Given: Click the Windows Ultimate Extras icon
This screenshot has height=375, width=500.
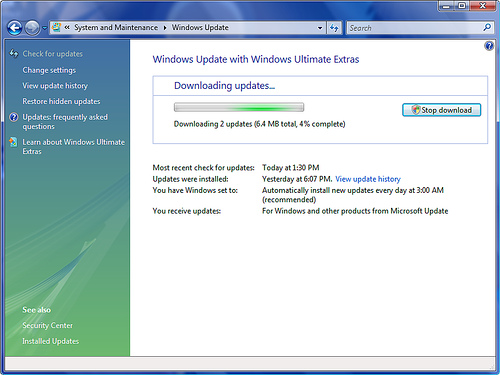Looking at the screenshot, I should [x=13, y=142].
